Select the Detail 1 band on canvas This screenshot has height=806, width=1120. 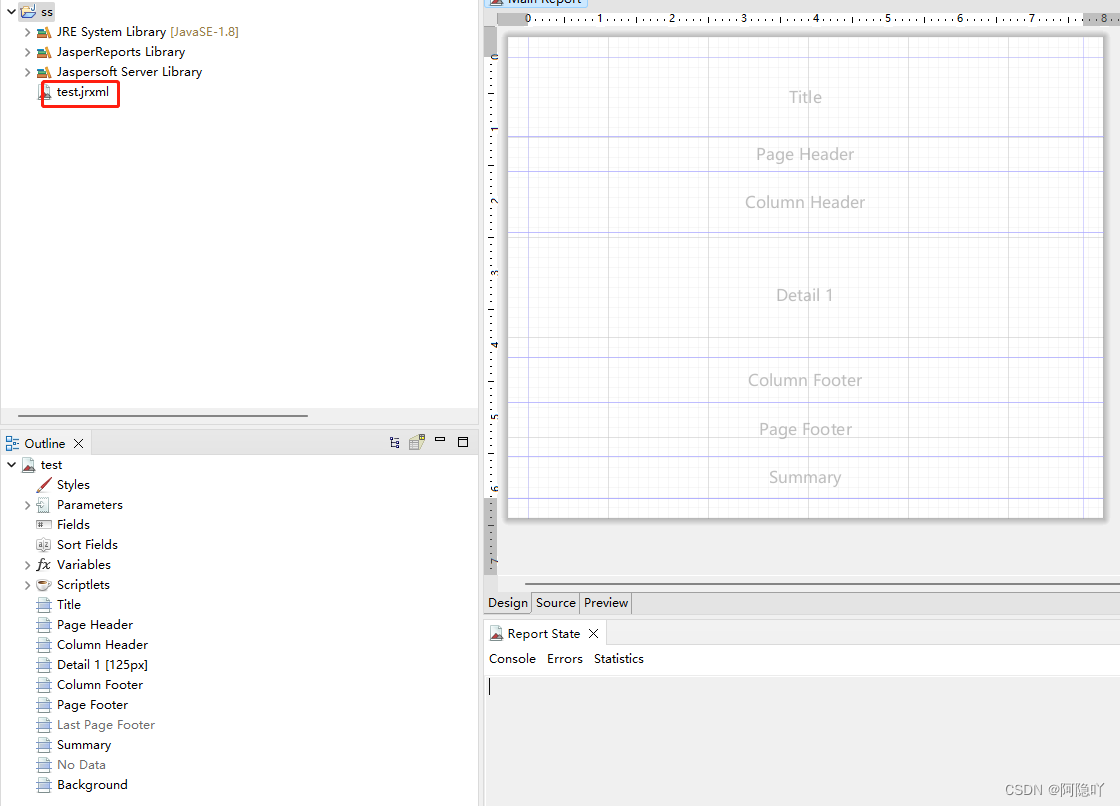pyautogui.click(x=805, y=295)
